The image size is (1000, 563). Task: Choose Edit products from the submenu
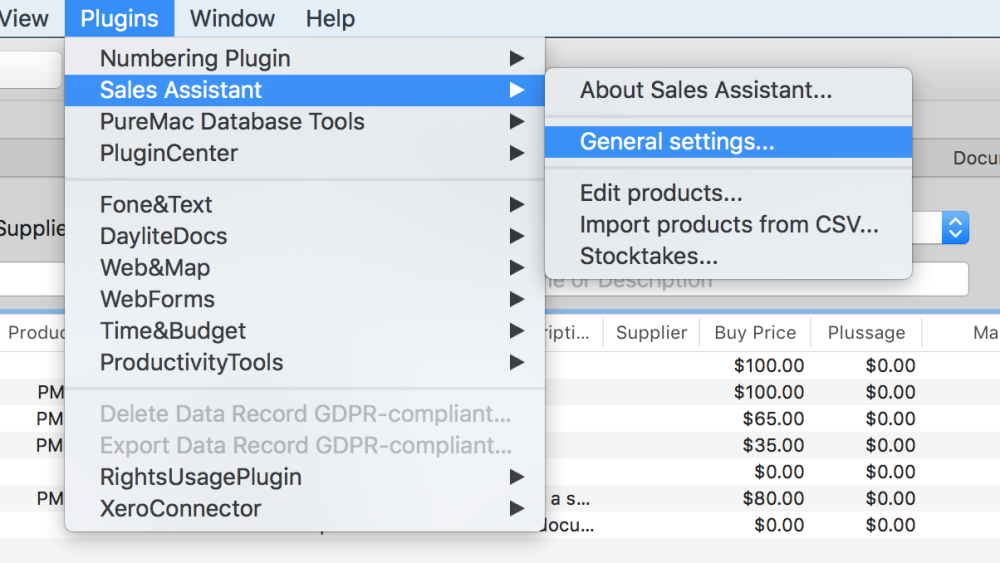(x=661, y=193)
